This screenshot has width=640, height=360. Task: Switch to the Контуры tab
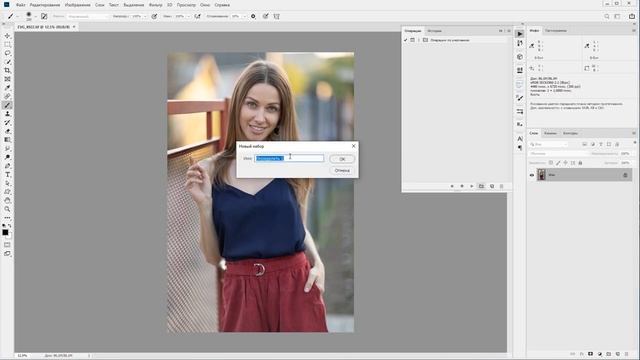click(x=570, y=133)
